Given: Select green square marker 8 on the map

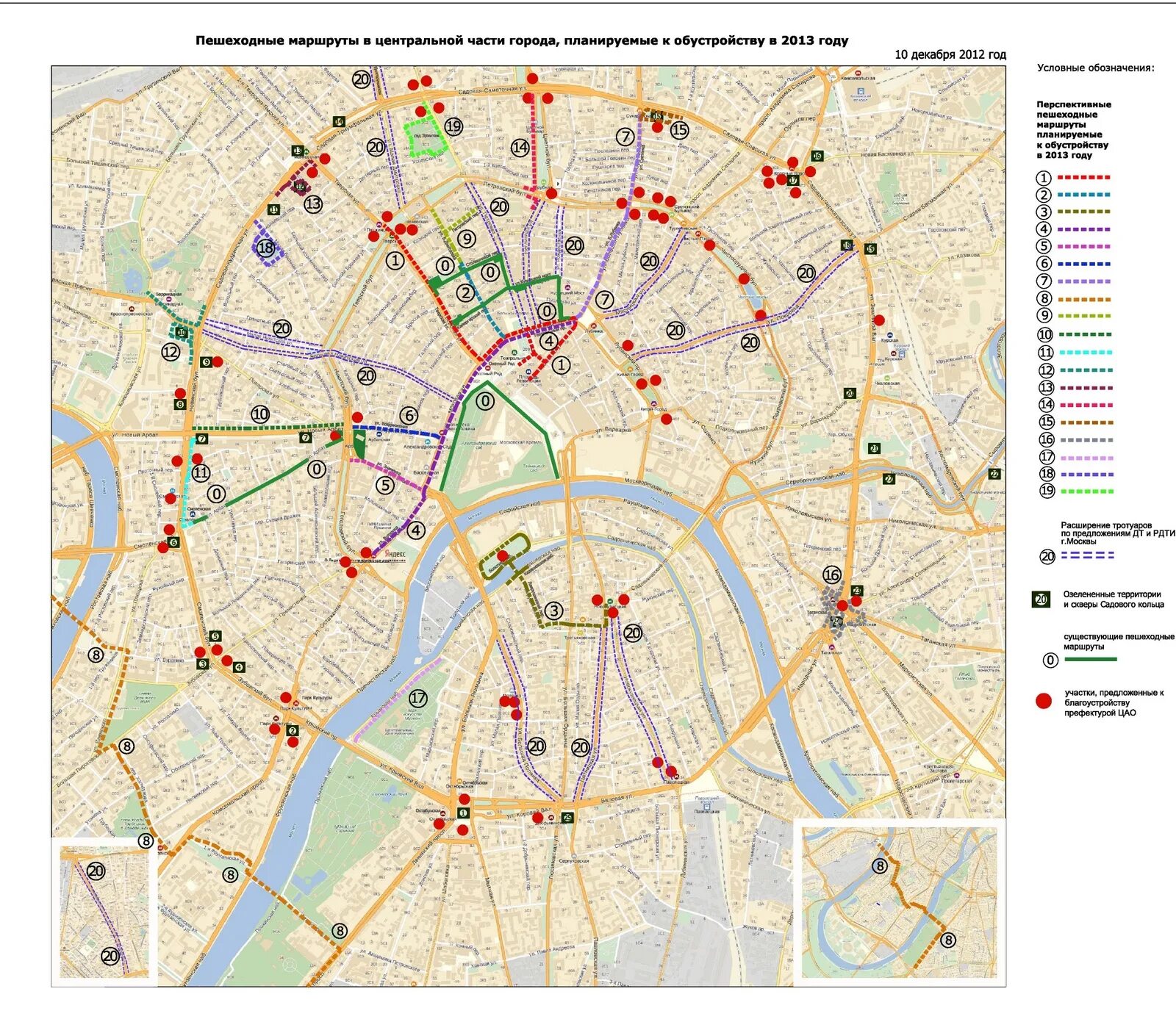Looking at the screenshot, I should click(x=180, y=405).
